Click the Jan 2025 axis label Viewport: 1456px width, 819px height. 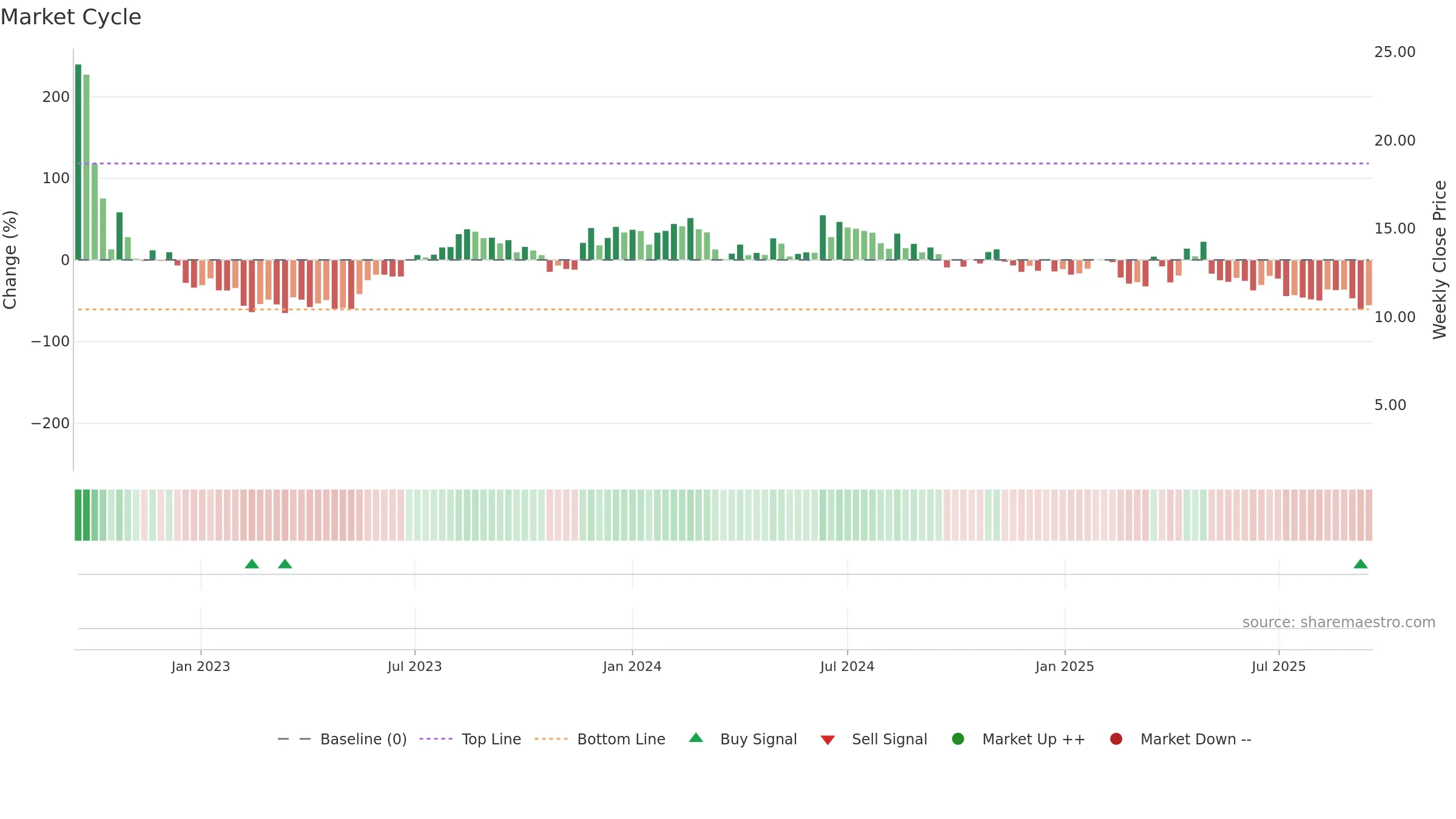click(1065, 667)
